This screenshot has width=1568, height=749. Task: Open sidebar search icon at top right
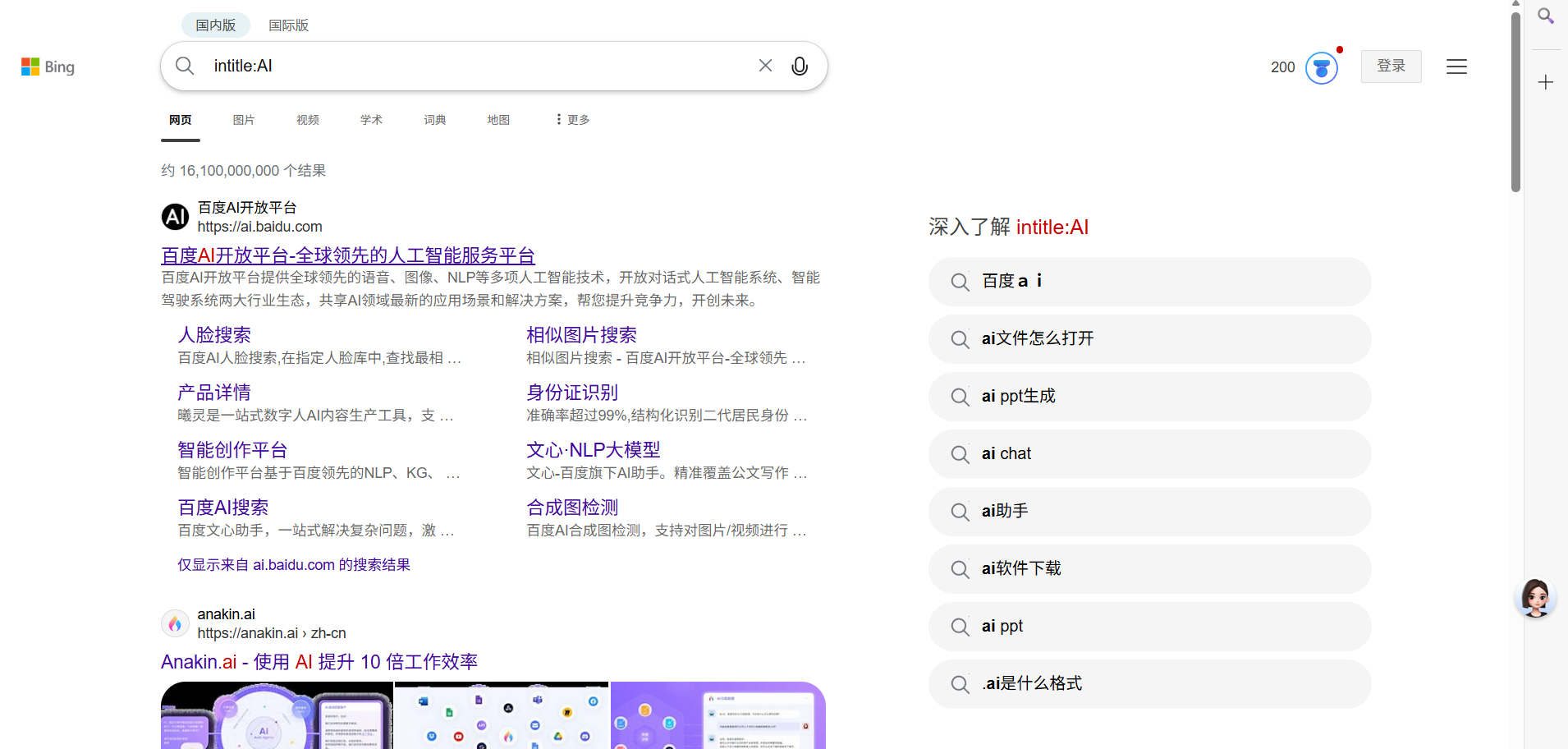(1546, 16)
